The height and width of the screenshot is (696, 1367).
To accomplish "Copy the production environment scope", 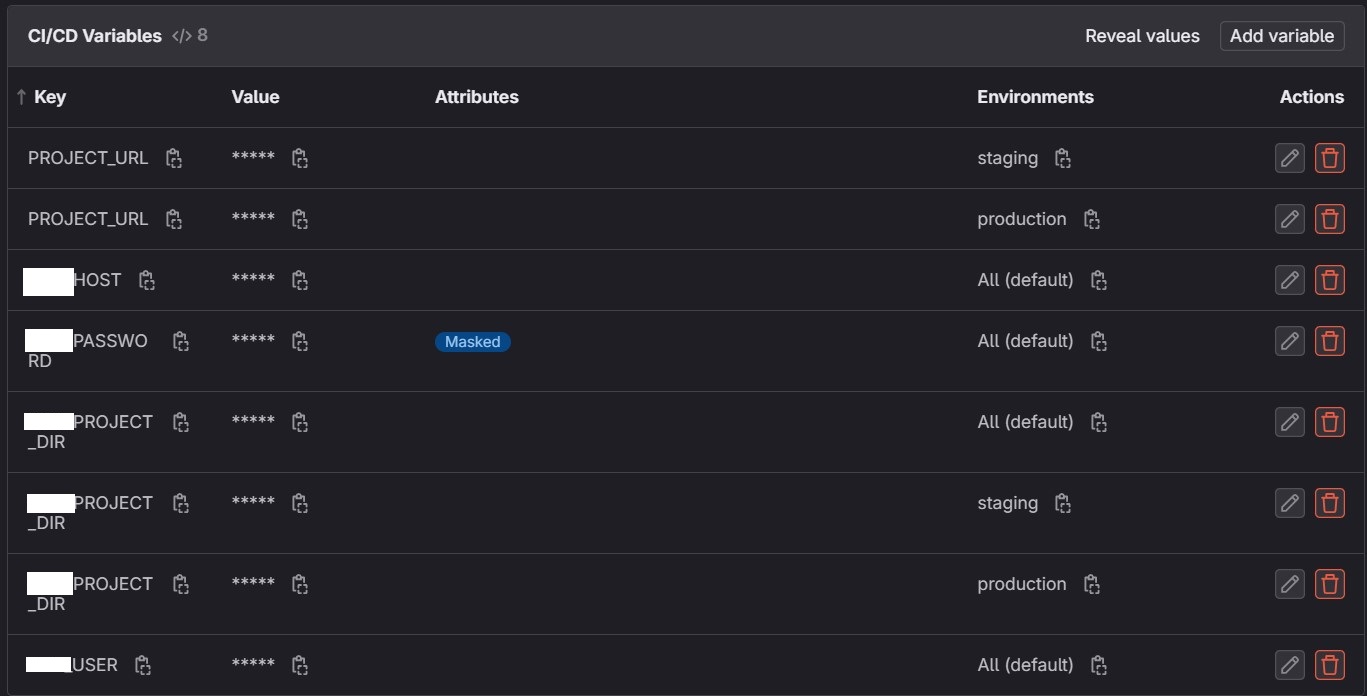I will click(x=1091, y=219).
